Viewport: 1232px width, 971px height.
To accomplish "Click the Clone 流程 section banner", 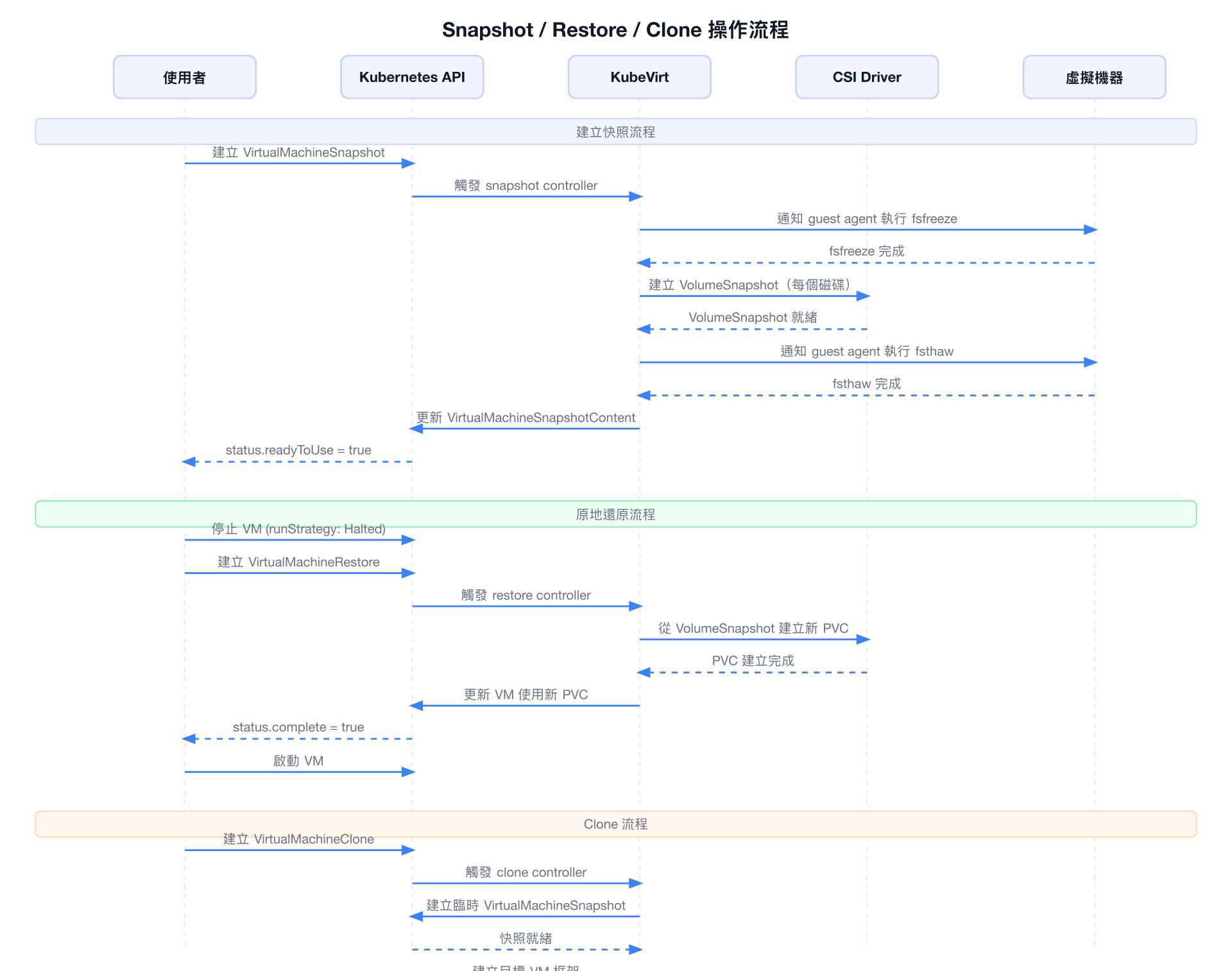I will [616, 824].
